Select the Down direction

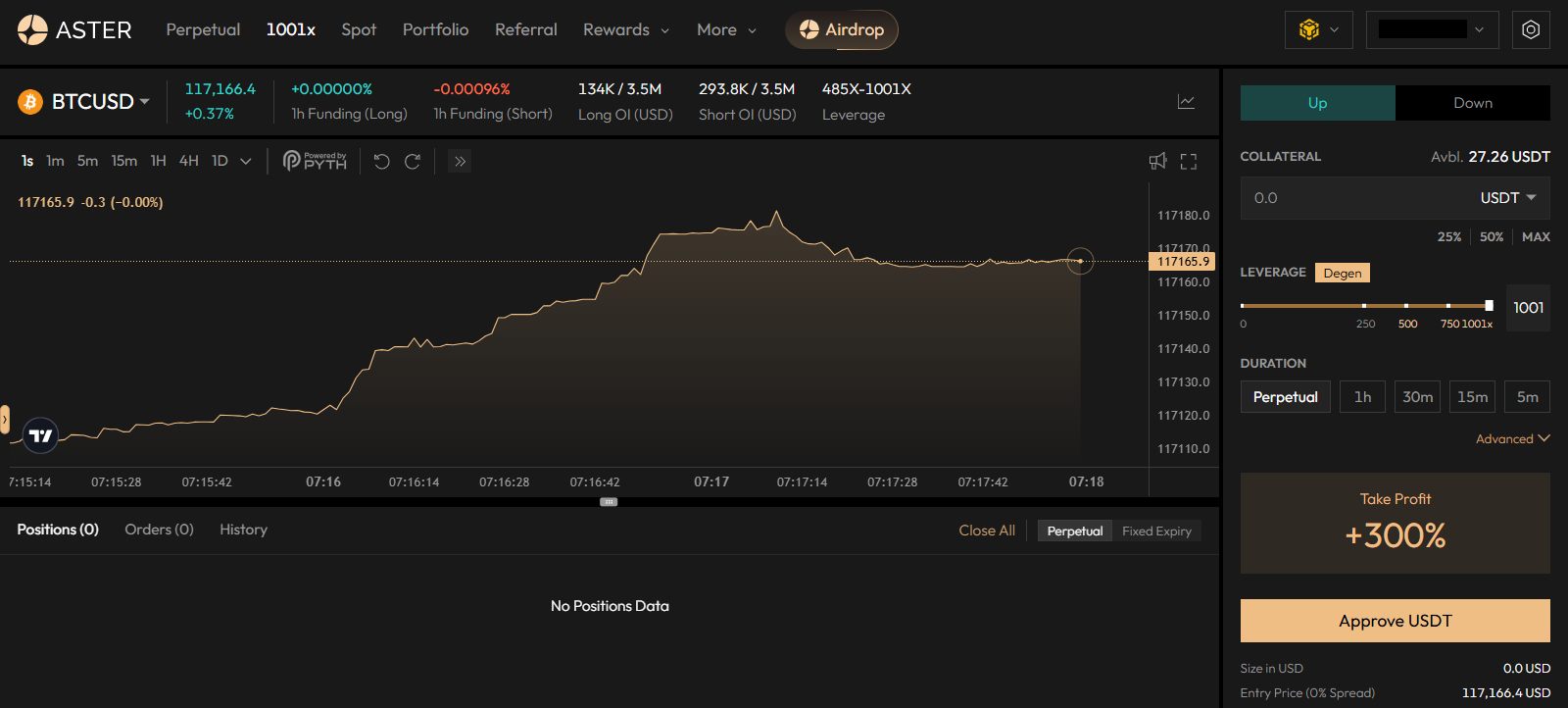[x=1473, y=103]
